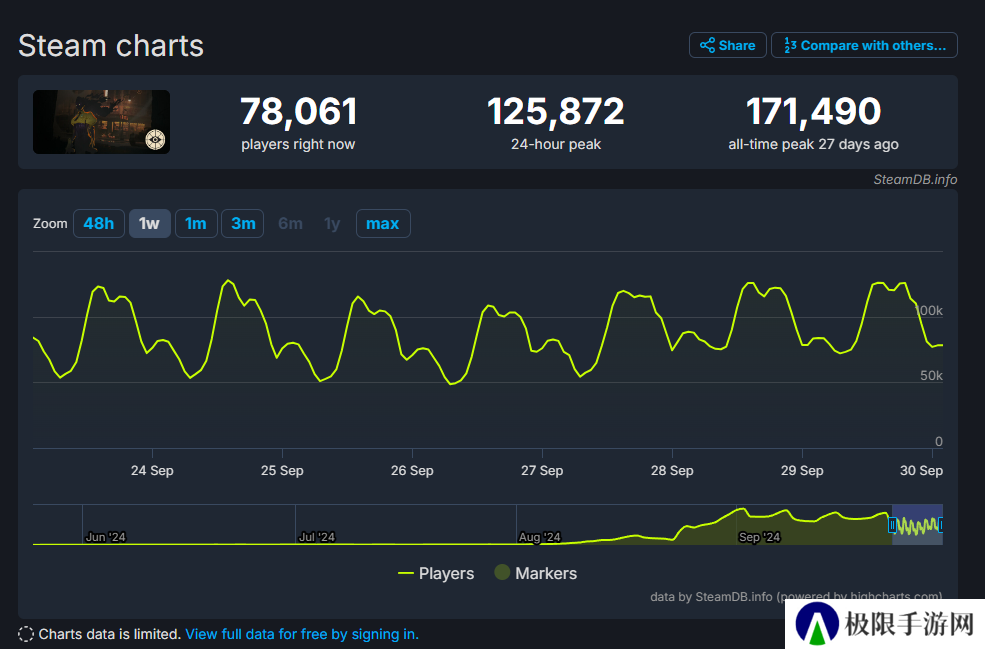Viewport: 985px width, 649px height.
Task: Click Jun '24 in the navigator
Action: coord(106,537)
